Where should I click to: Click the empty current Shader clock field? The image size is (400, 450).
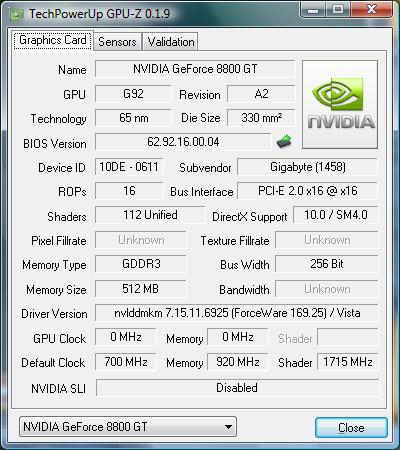[x=348, y=337]
